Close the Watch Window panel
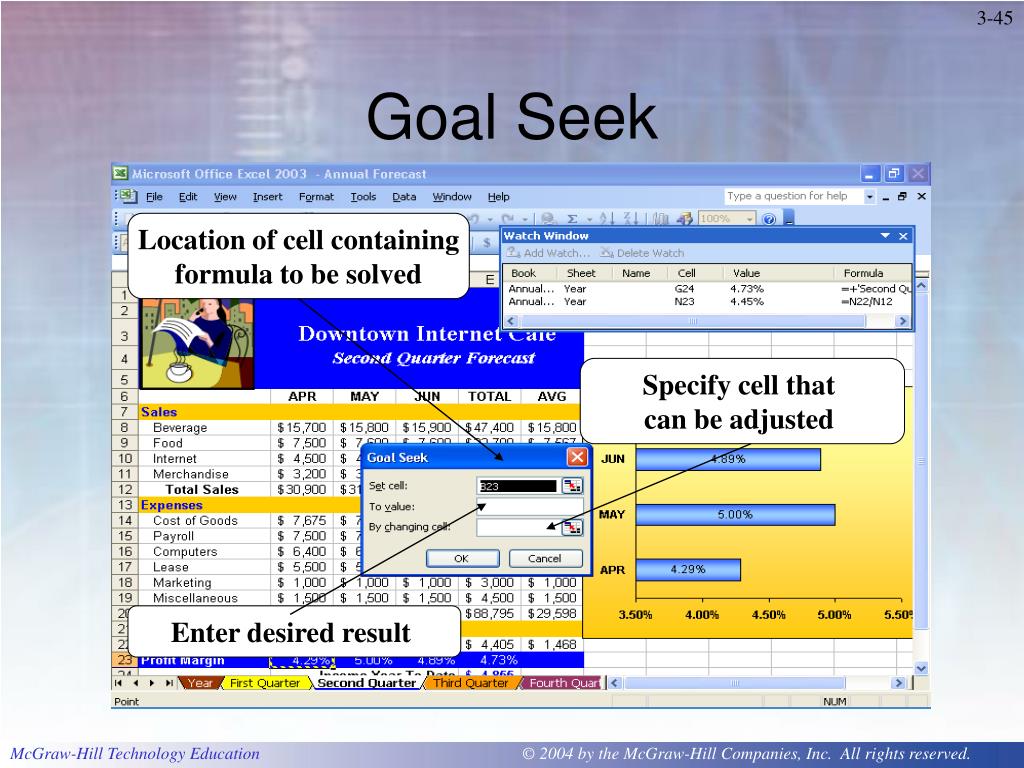The width and height of the screenshot is (1024, 768). pos(903,236)
